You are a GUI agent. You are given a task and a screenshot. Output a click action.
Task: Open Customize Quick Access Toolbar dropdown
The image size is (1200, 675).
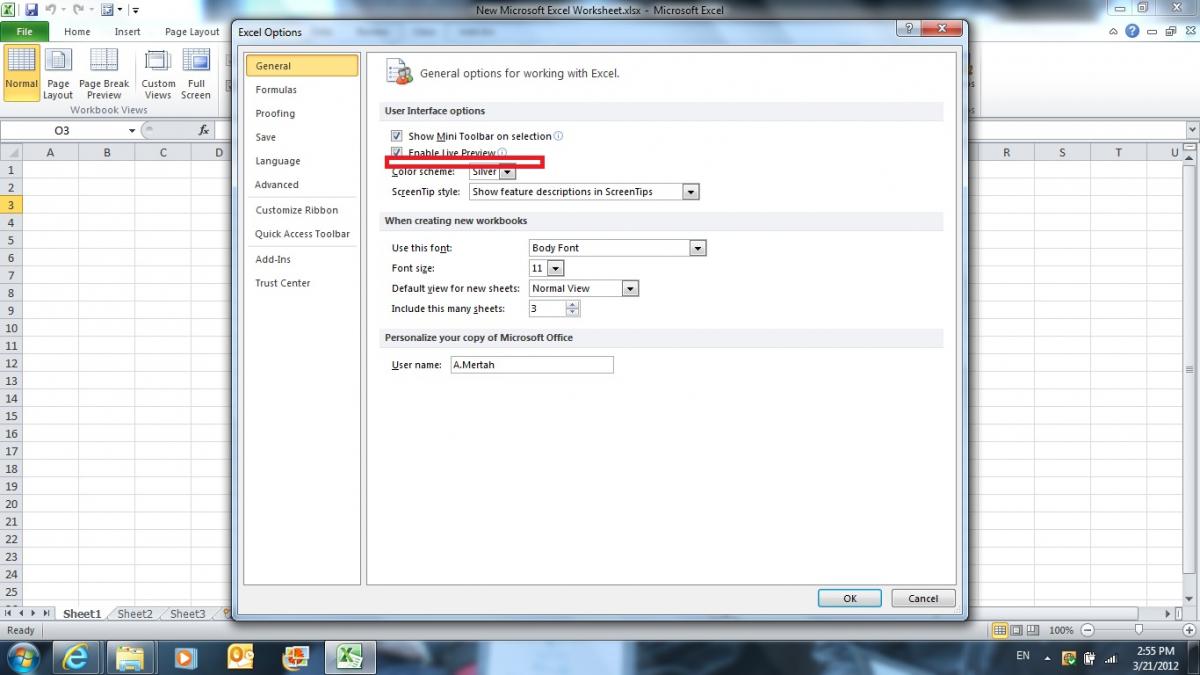point(135,10)
